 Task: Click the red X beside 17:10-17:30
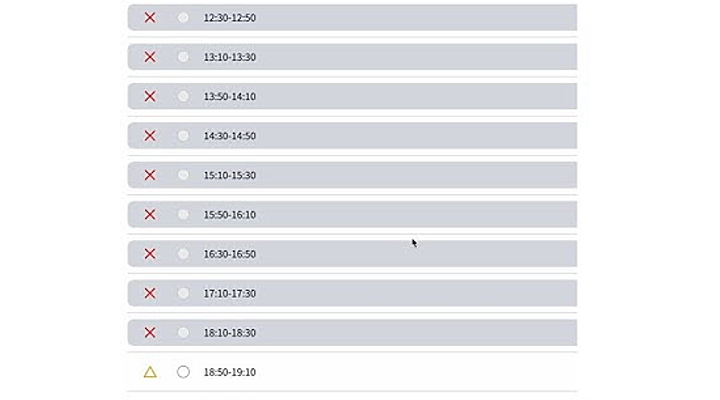point(150,293)
